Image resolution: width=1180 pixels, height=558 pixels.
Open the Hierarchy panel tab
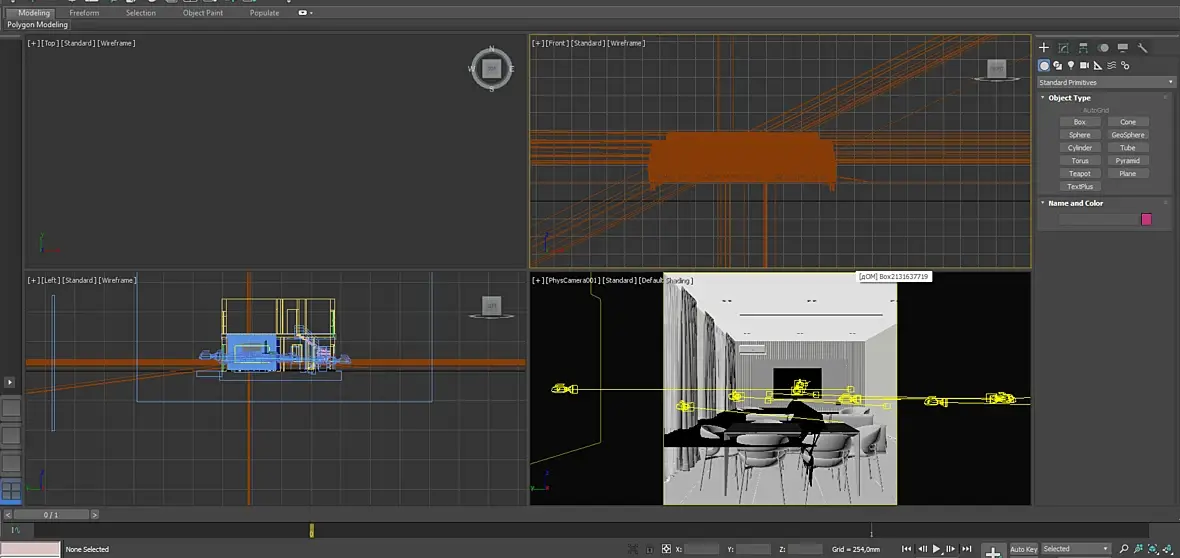(x=1083, y=47)
